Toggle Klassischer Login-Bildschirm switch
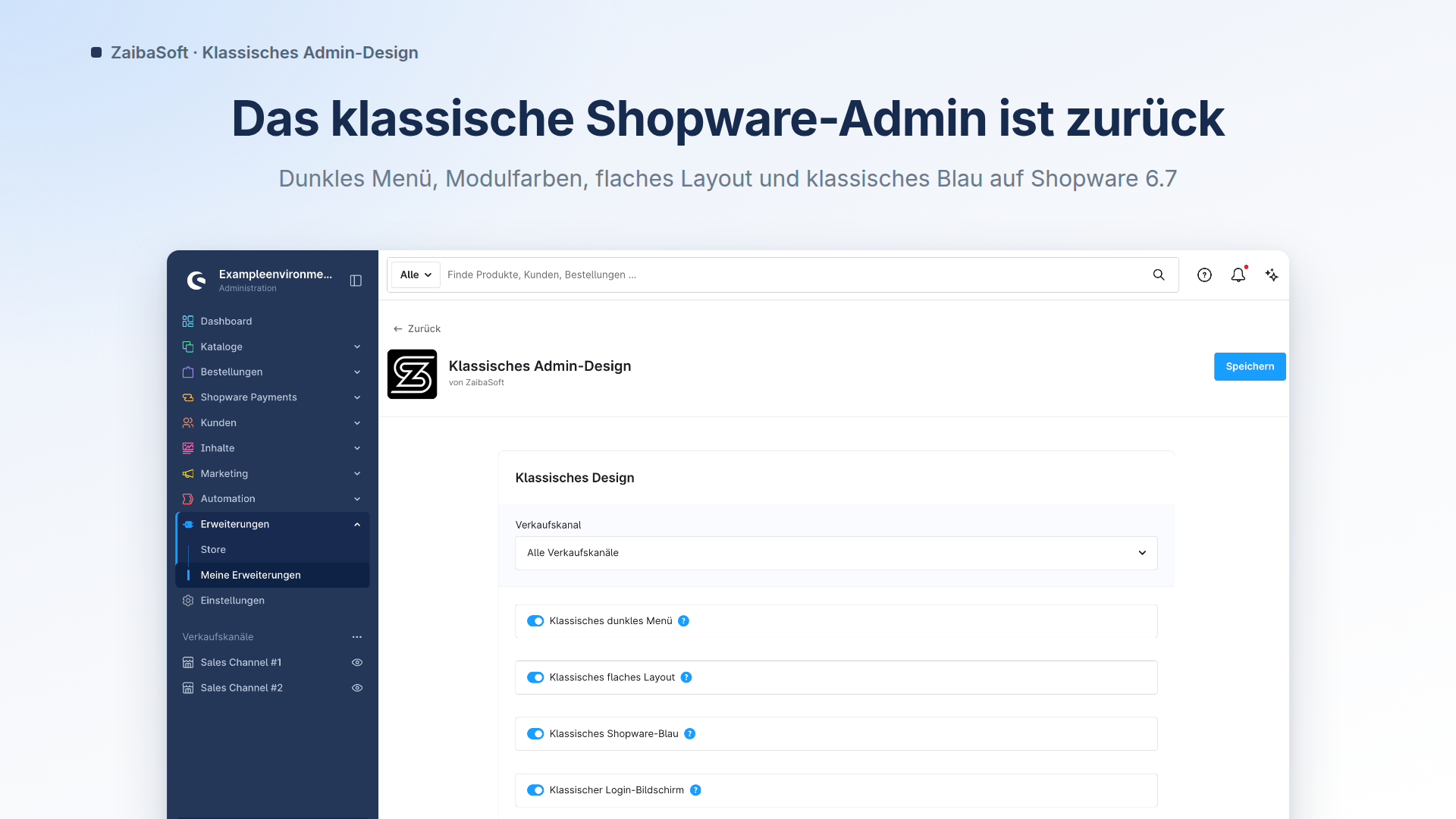 click(535, 790)
